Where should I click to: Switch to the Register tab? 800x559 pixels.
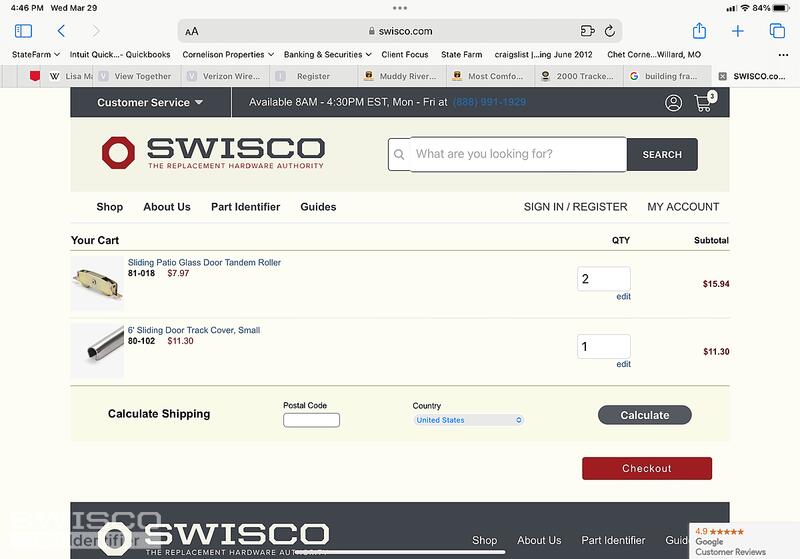click(313, 76)
